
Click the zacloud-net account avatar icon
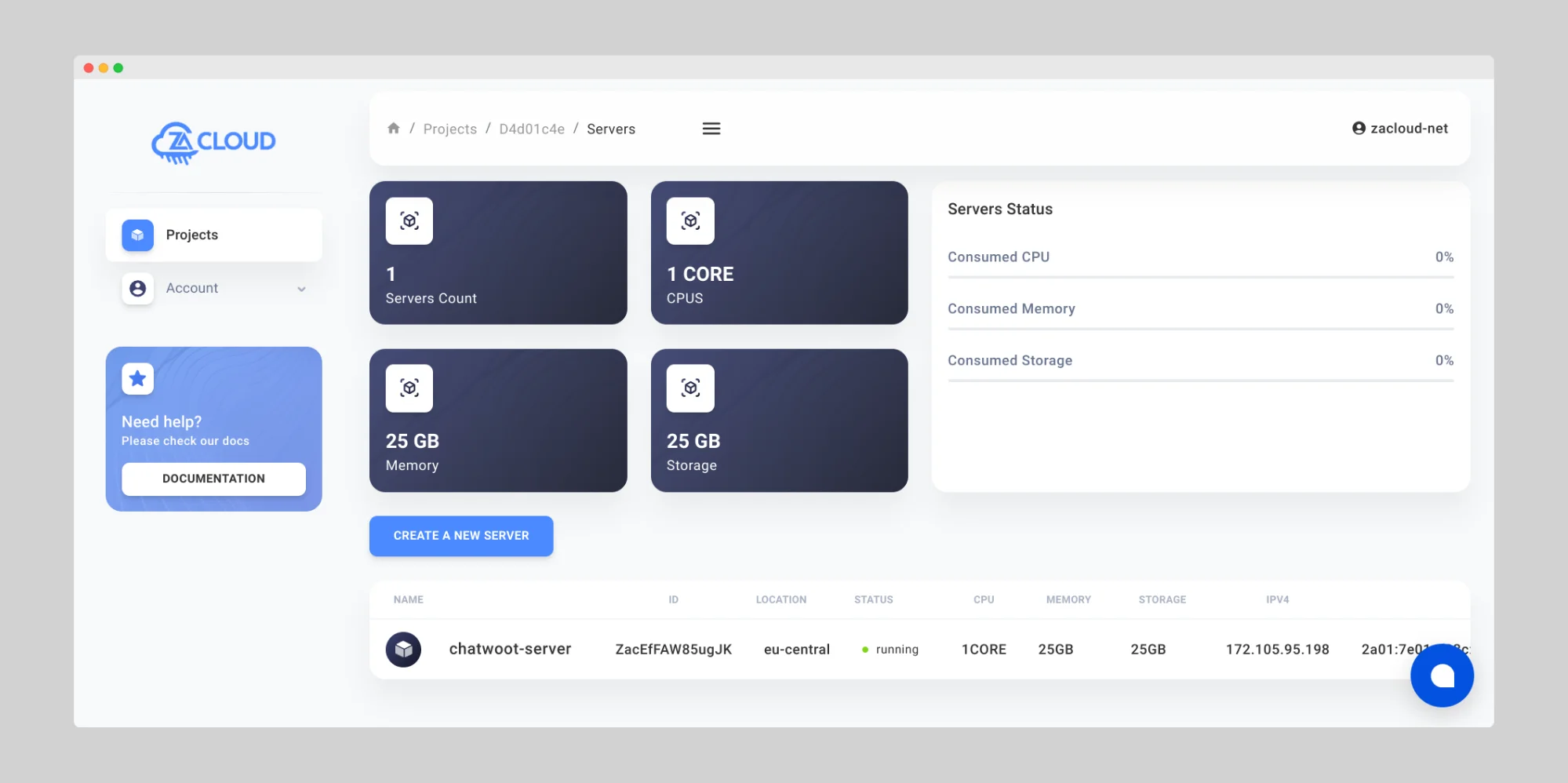(x=1358, y=128)
